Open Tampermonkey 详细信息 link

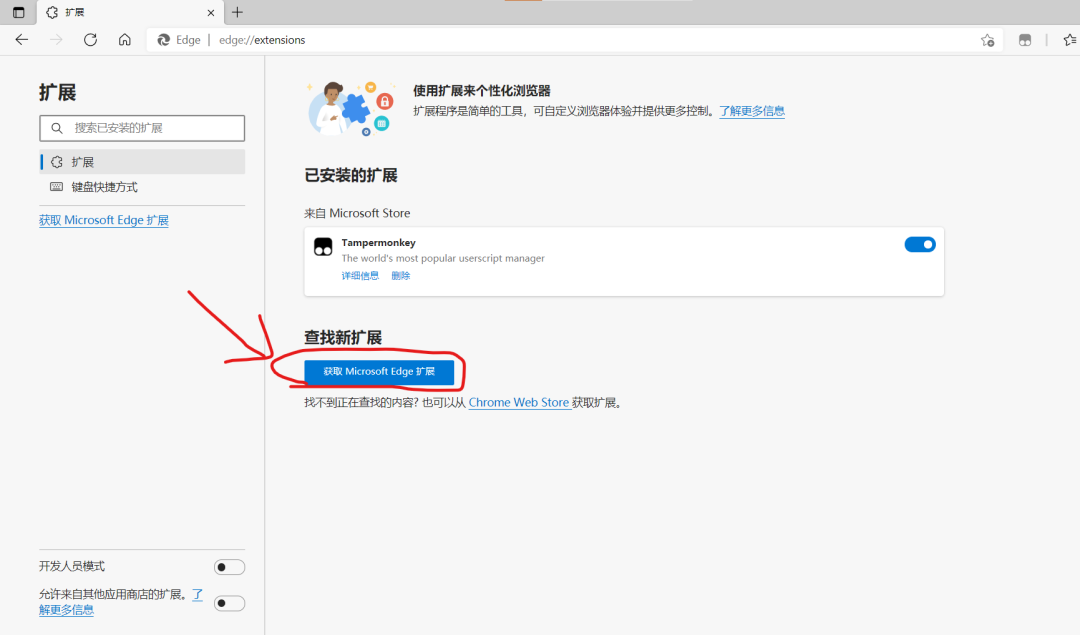coord(360,275)
